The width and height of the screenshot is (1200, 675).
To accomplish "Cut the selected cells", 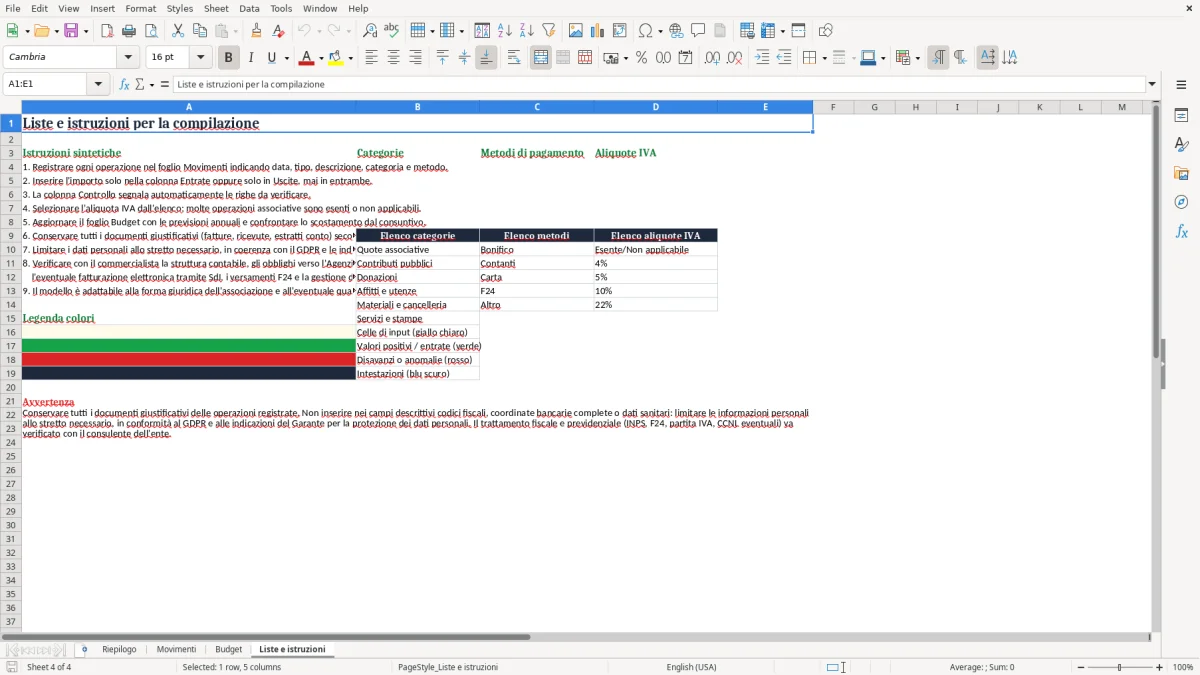I will click(178, 31).
